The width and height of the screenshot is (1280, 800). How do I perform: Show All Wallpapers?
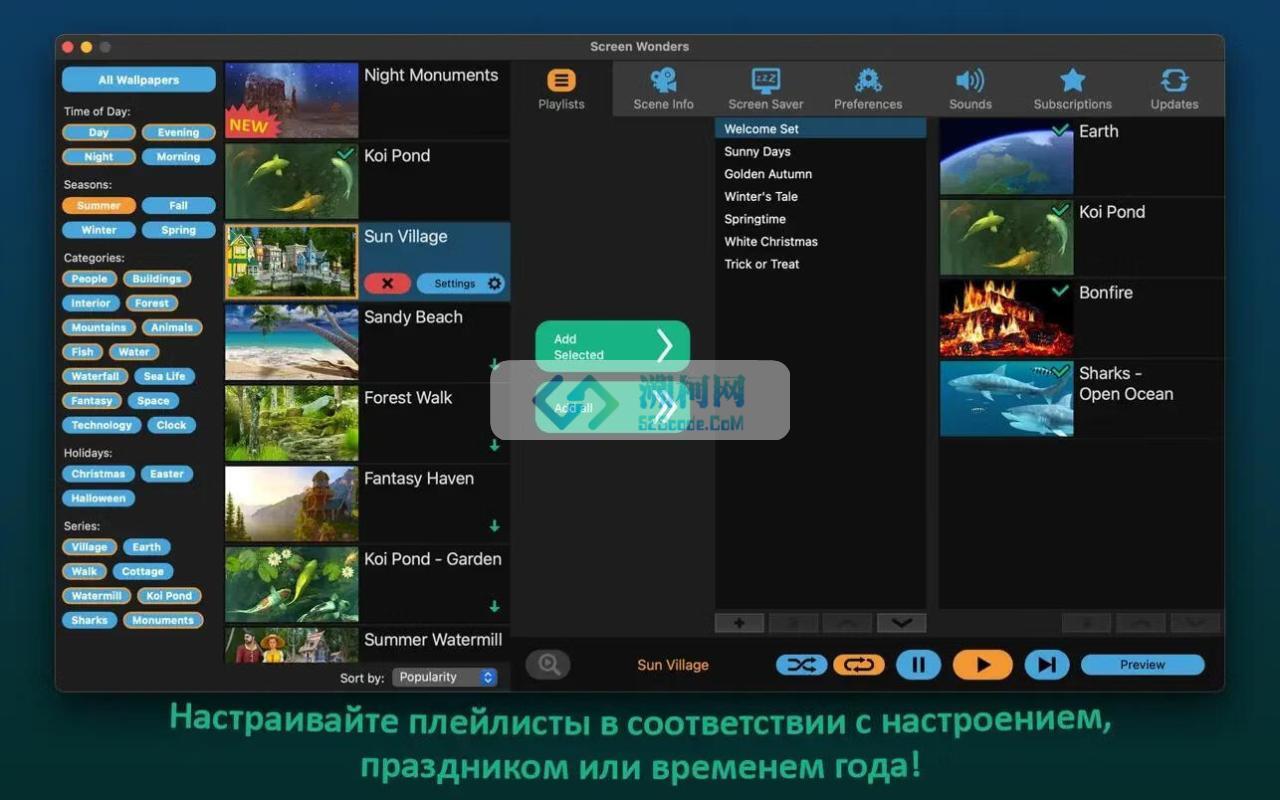pyautogui.click(x=139, y=80)
